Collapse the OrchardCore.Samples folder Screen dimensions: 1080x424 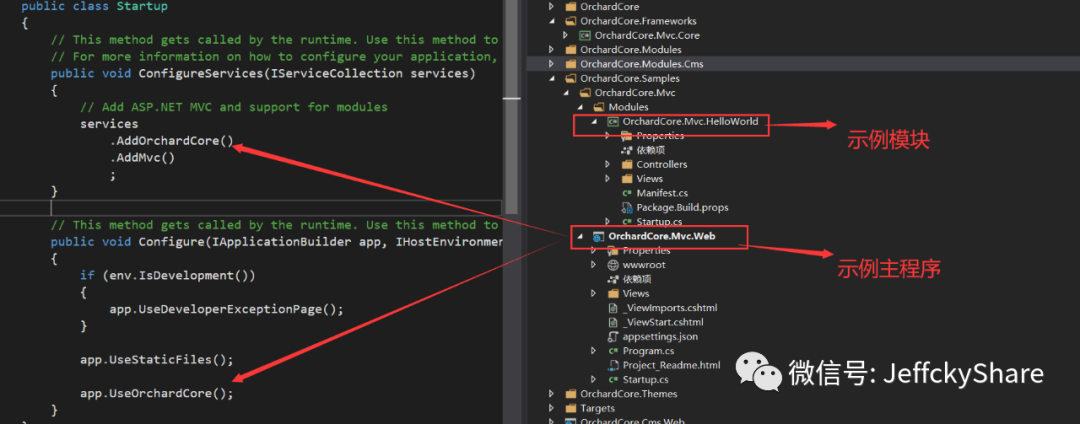551,78
